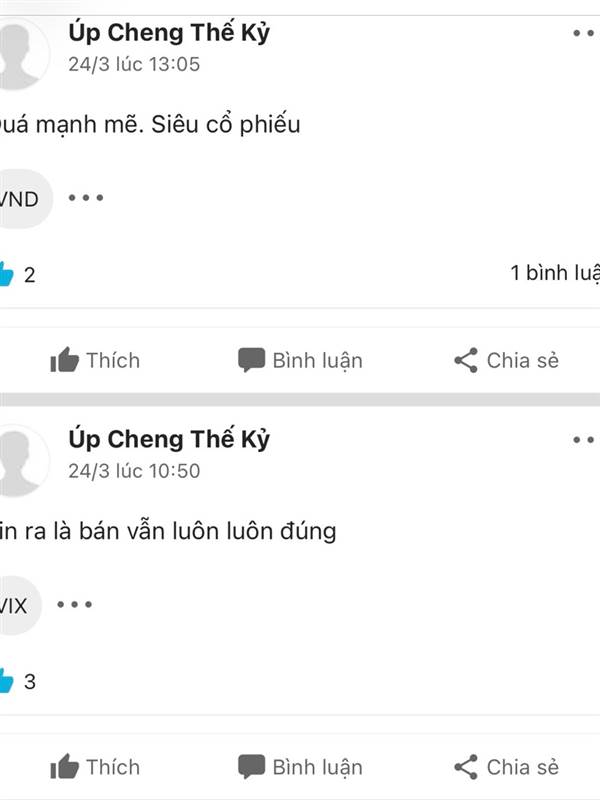Open more options menu on first post
This screenshot has height=800, width=600.
point(584,33)
